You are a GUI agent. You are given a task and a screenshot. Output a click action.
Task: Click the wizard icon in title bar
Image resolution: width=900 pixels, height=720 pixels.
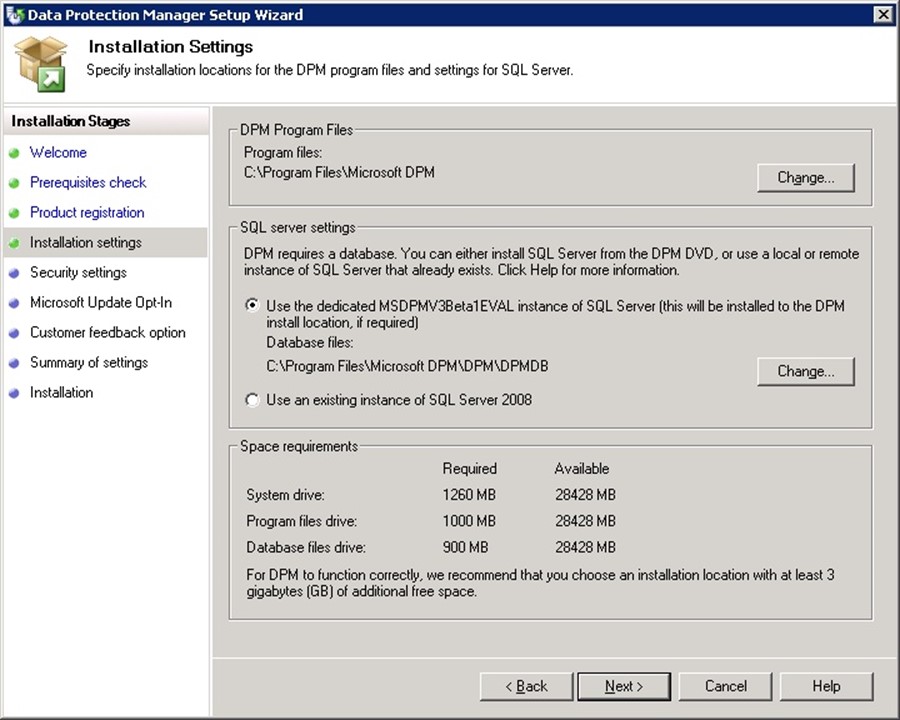click(14, 14)
